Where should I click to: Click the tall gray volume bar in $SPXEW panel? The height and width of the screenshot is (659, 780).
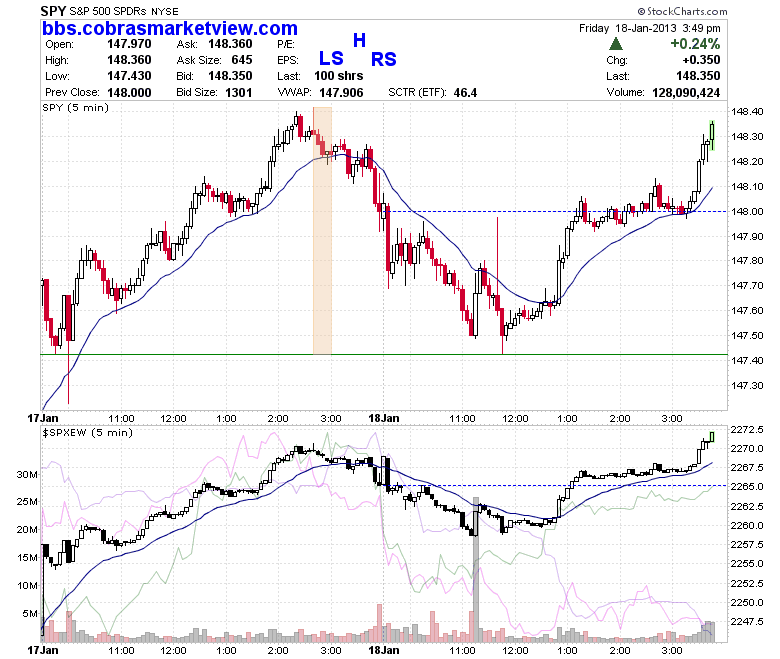476,569
